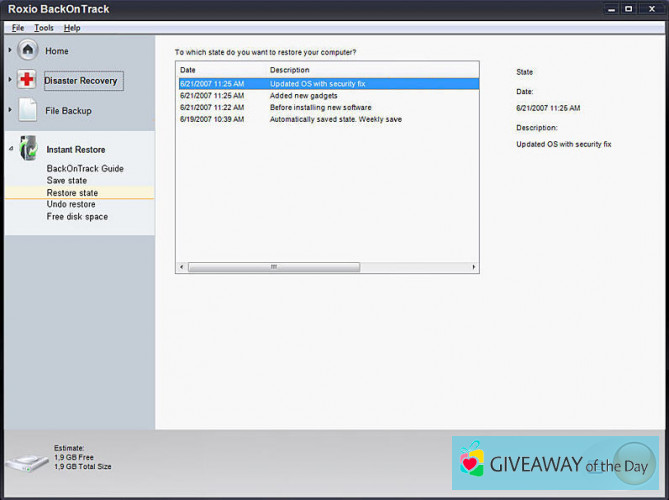This screenshot has width=669, height=500.
Task: Collapse the Instant Restore section arrow
Action: tap(10, 149)
